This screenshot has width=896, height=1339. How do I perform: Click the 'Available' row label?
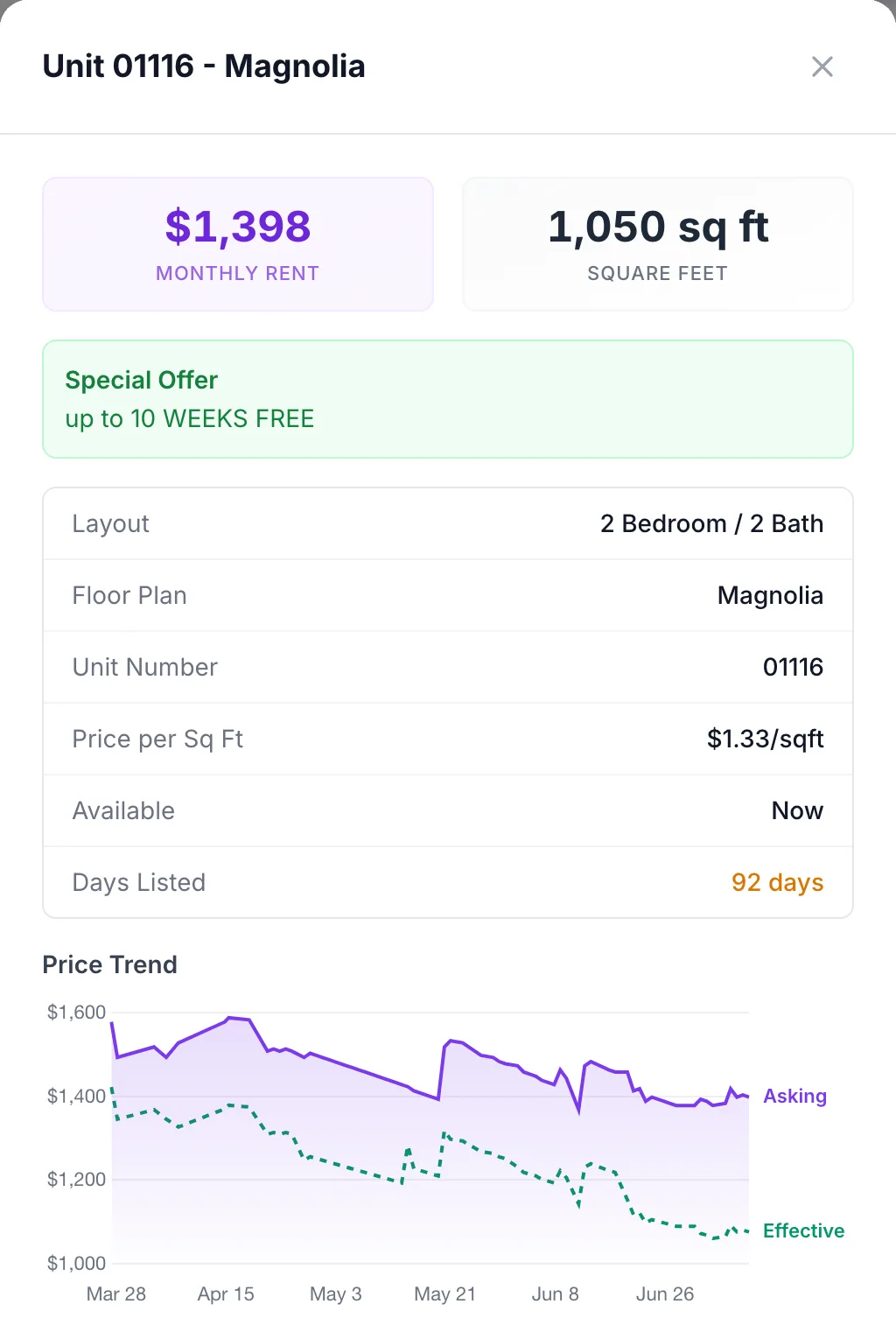pyautogui.click(x=123, y=810)
